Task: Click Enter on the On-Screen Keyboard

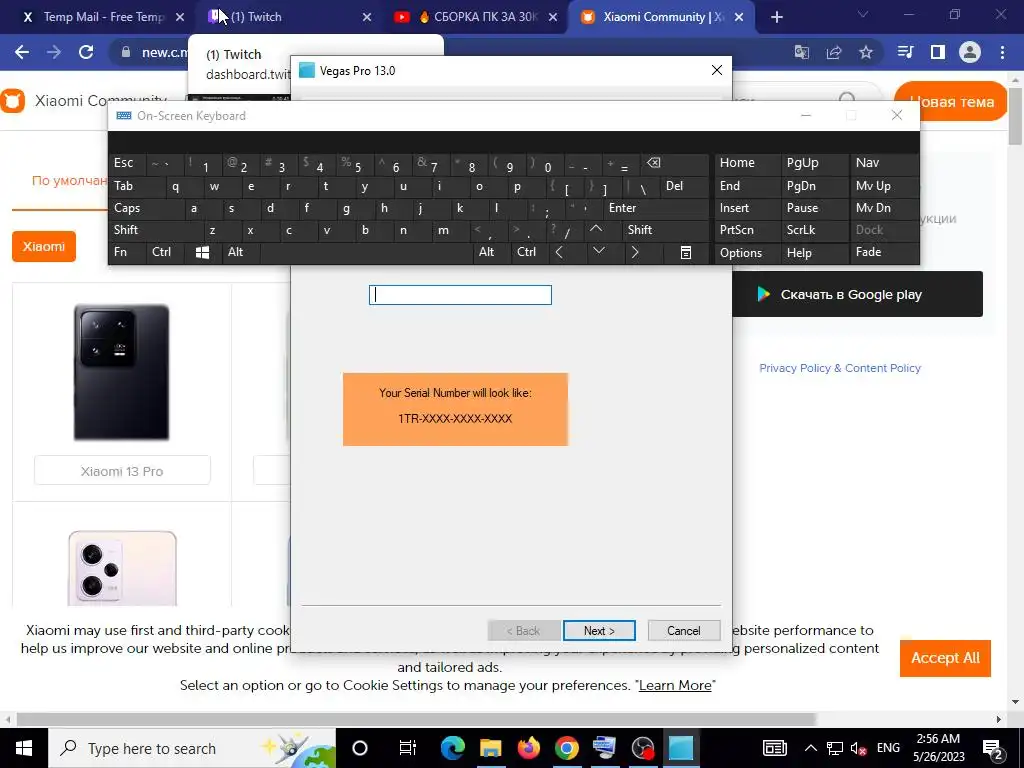Action: (x=656, y=208)
